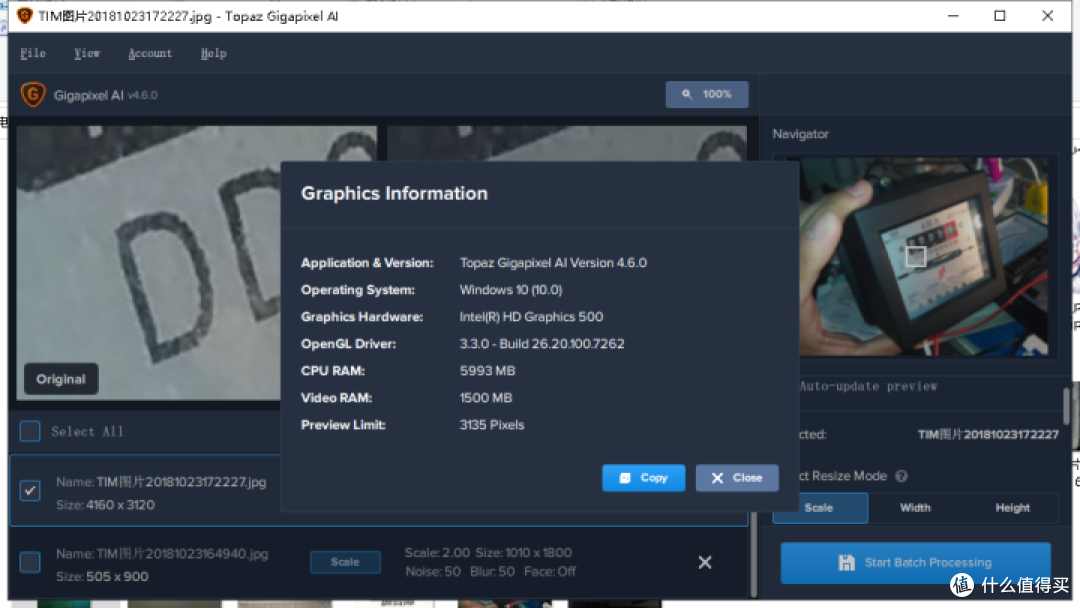The width and height of the screenshot is (1080, 608).
Task: Click the Original label on preview
Action: pos(61,379)
